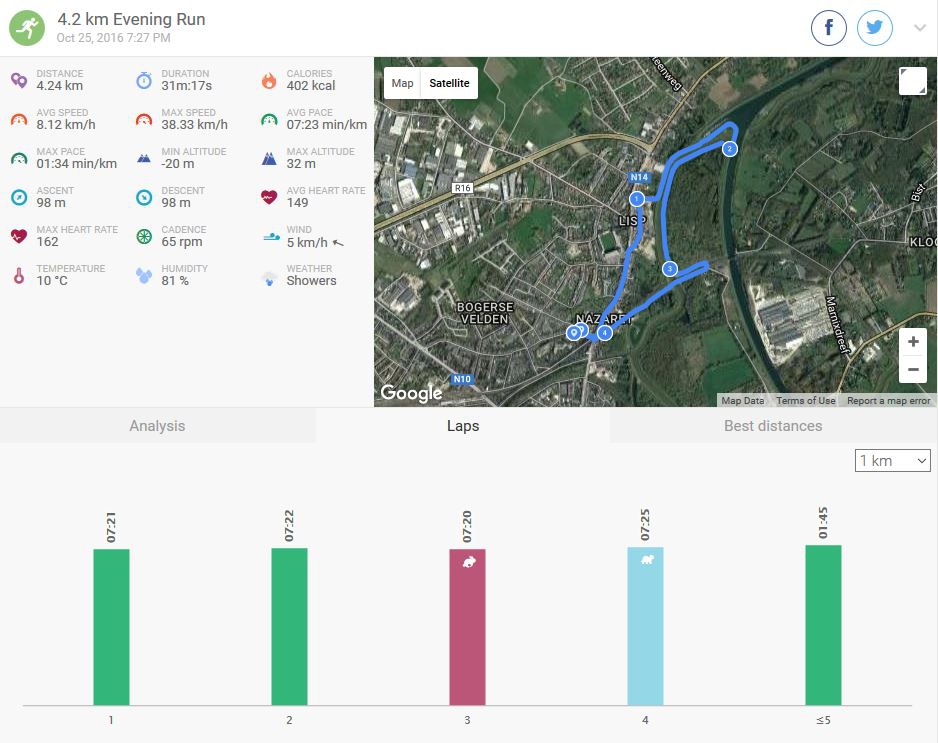Select the Laps tab
The image size is (938, 743).
462,426
